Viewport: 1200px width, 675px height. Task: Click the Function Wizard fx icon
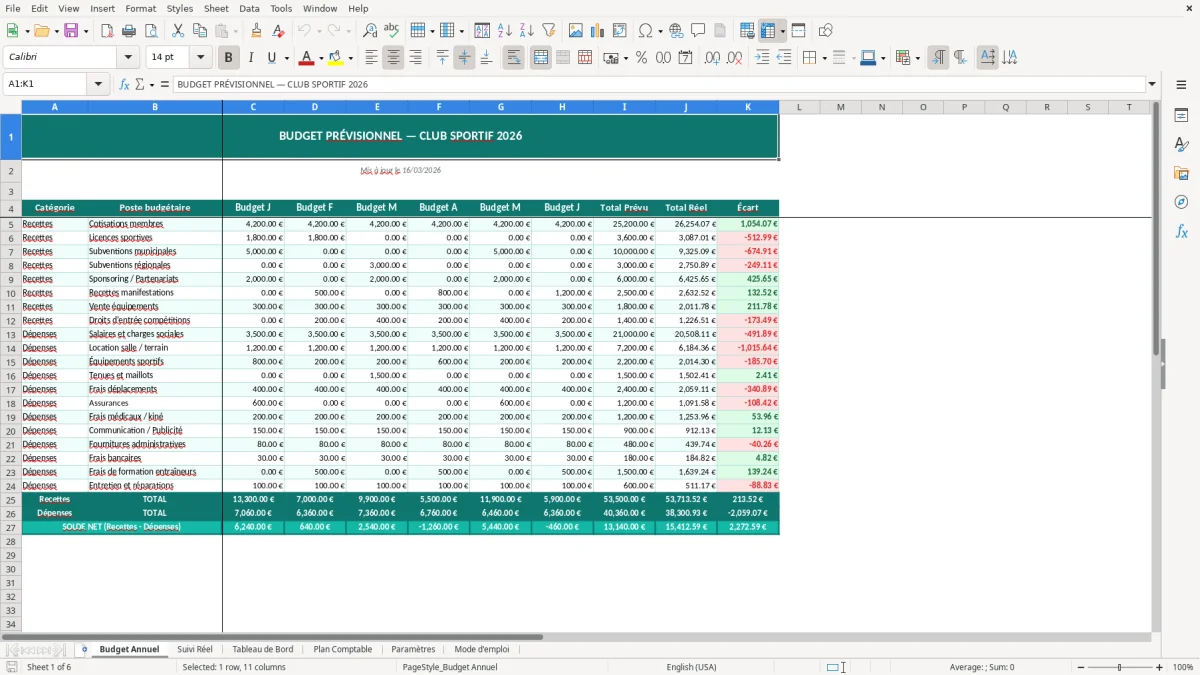click(x=125, y=84)
